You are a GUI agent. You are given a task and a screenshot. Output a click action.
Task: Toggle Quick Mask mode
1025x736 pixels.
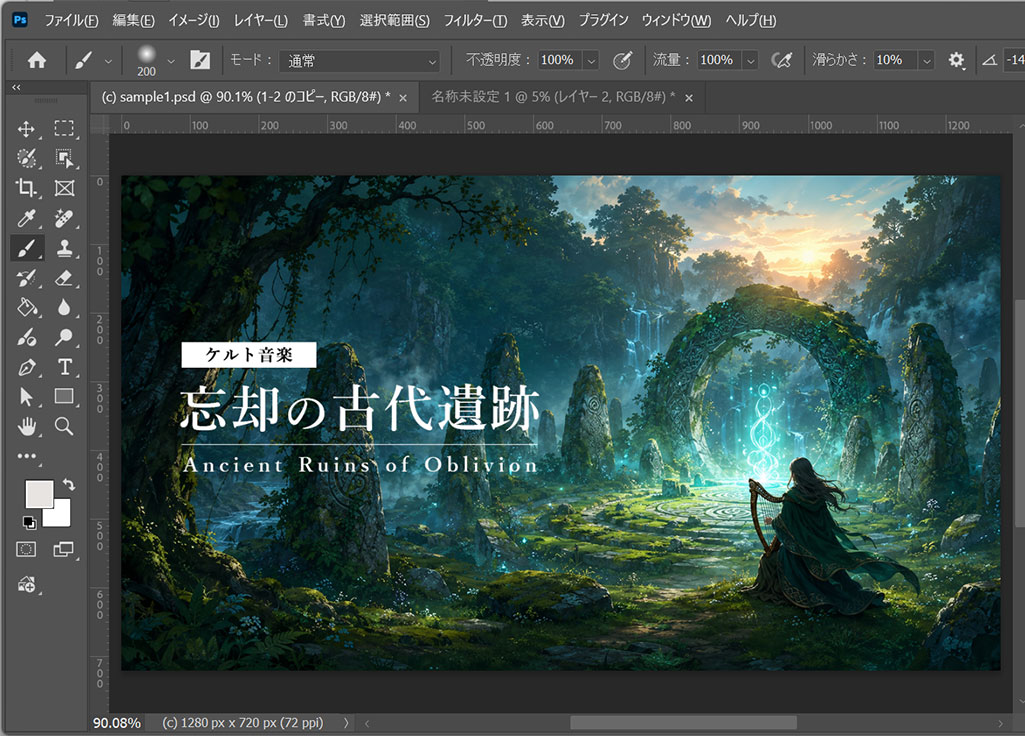pos(26,549)
